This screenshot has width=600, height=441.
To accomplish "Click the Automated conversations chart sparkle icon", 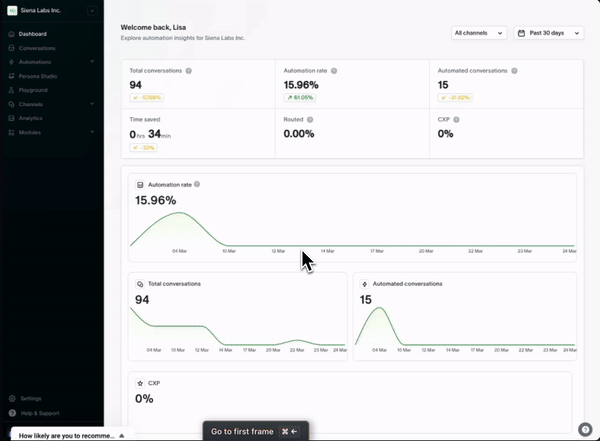I will click(x=365, y=284).
